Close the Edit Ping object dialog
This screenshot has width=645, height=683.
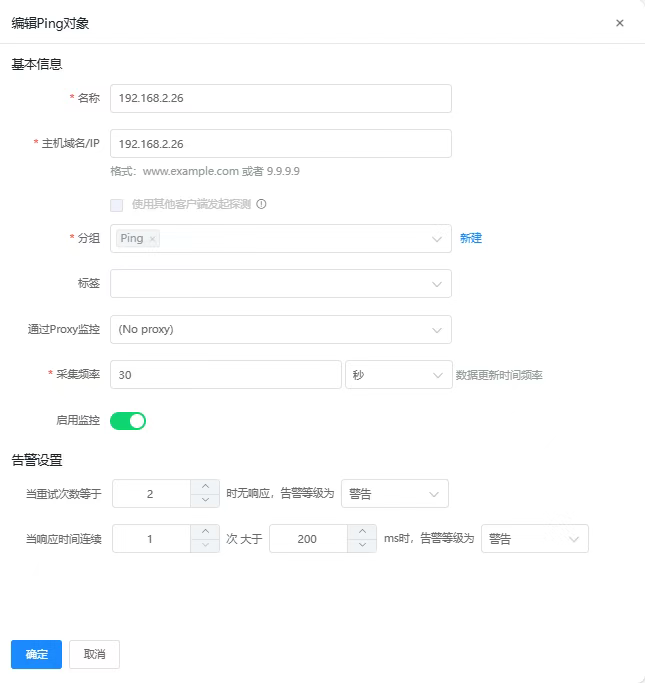619,23
